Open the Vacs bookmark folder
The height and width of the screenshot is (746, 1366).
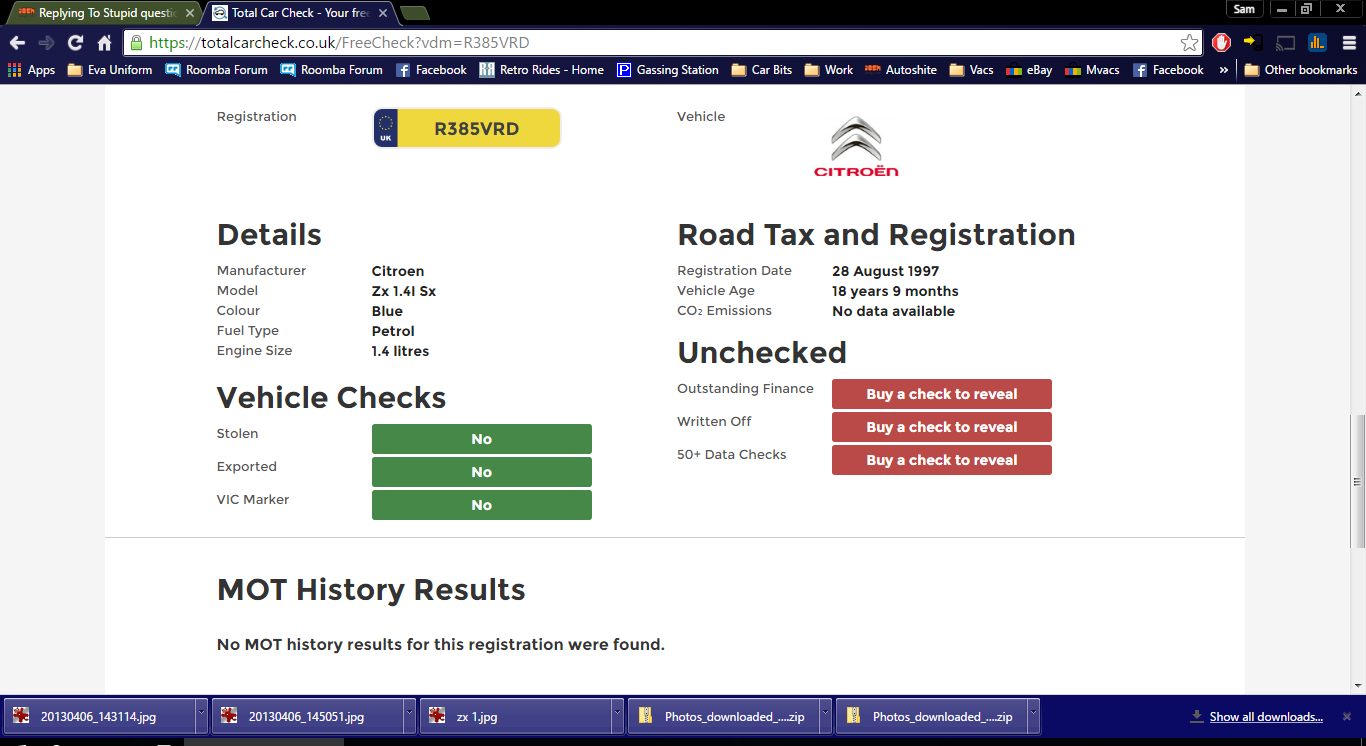971,70
